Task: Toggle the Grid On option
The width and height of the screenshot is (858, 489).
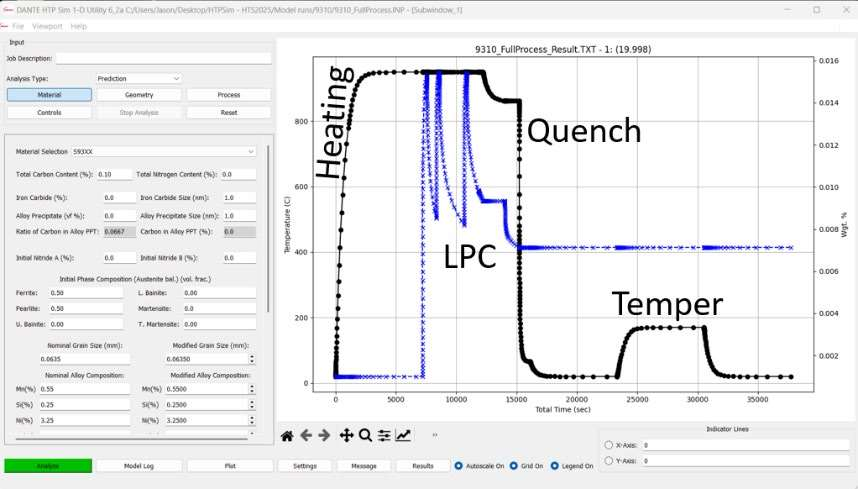Action: click(x=514, y=466)
